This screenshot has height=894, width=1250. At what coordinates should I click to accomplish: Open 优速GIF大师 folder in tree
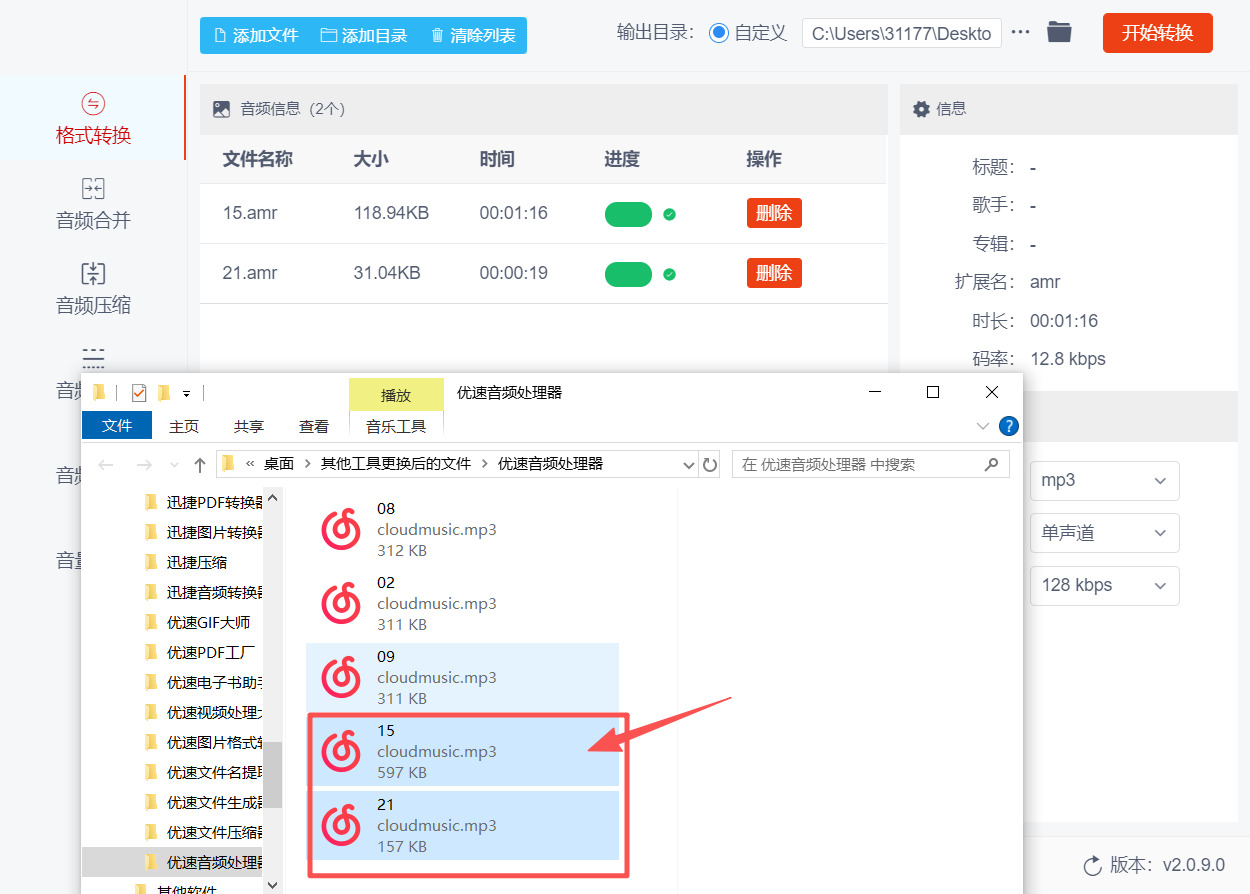[x=197, y=622]
